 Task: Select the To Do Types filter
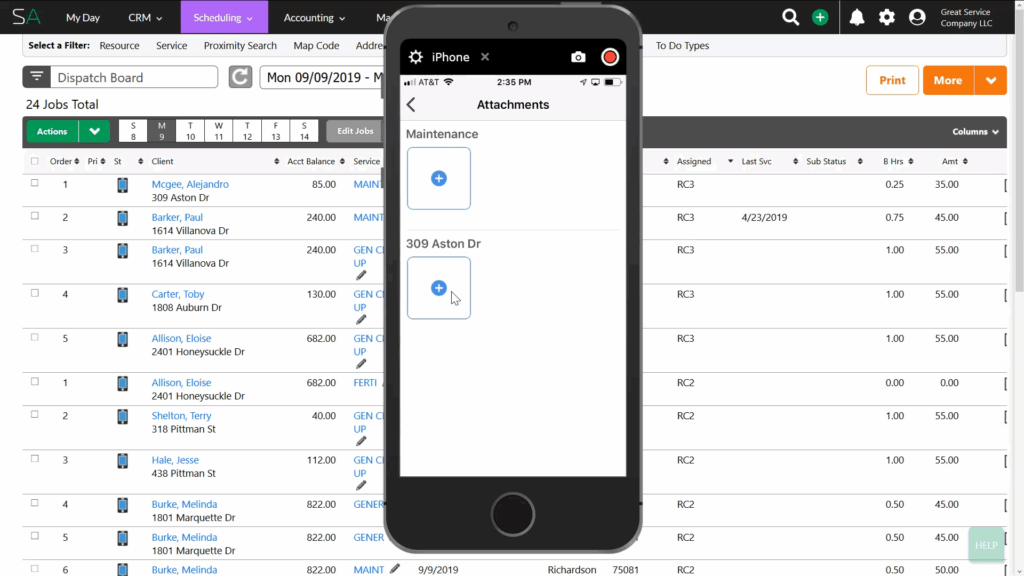pos(682,46)
